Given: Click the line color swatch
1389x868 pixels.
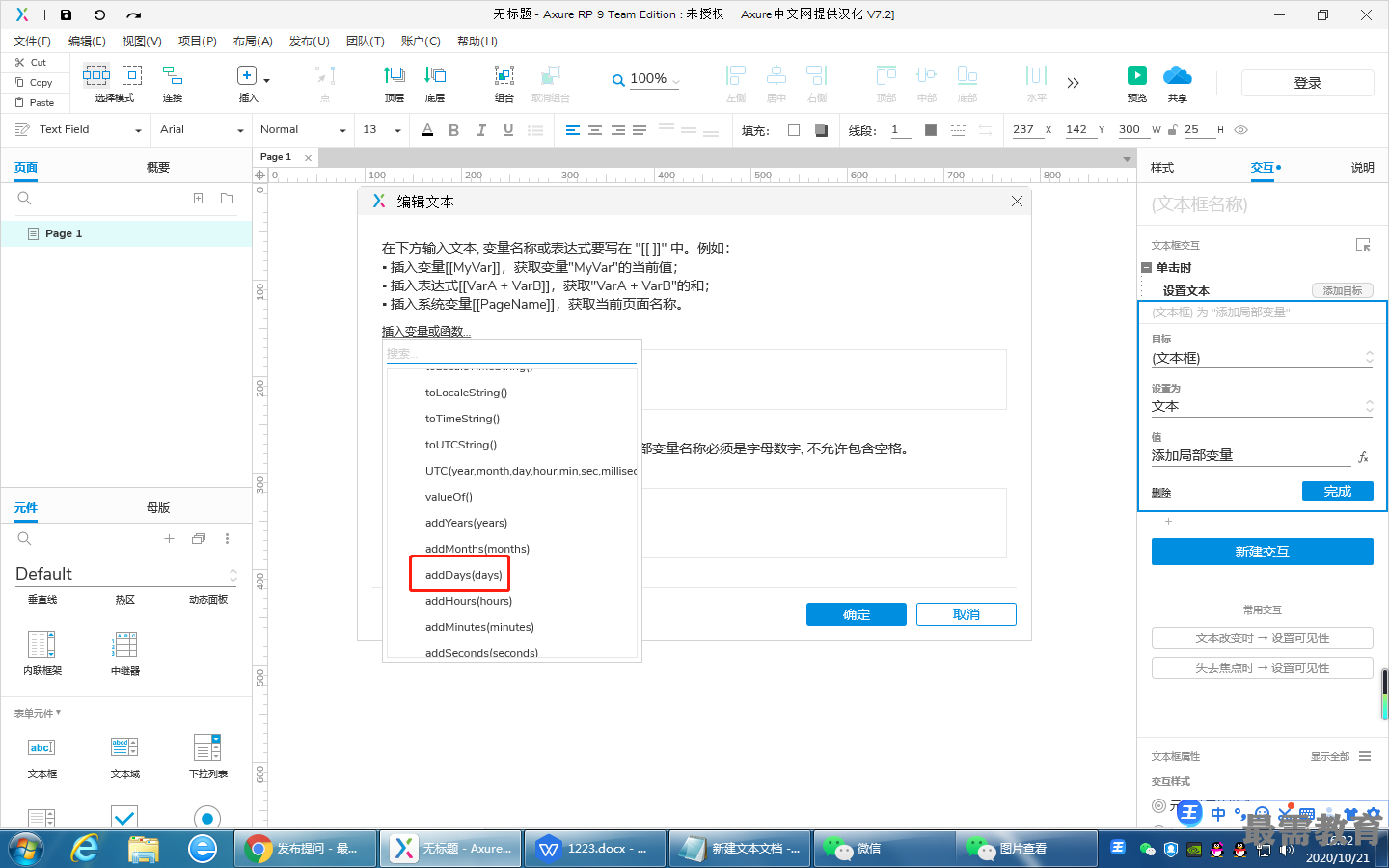Looking at the screenshot, I should (x=931, y=130).
